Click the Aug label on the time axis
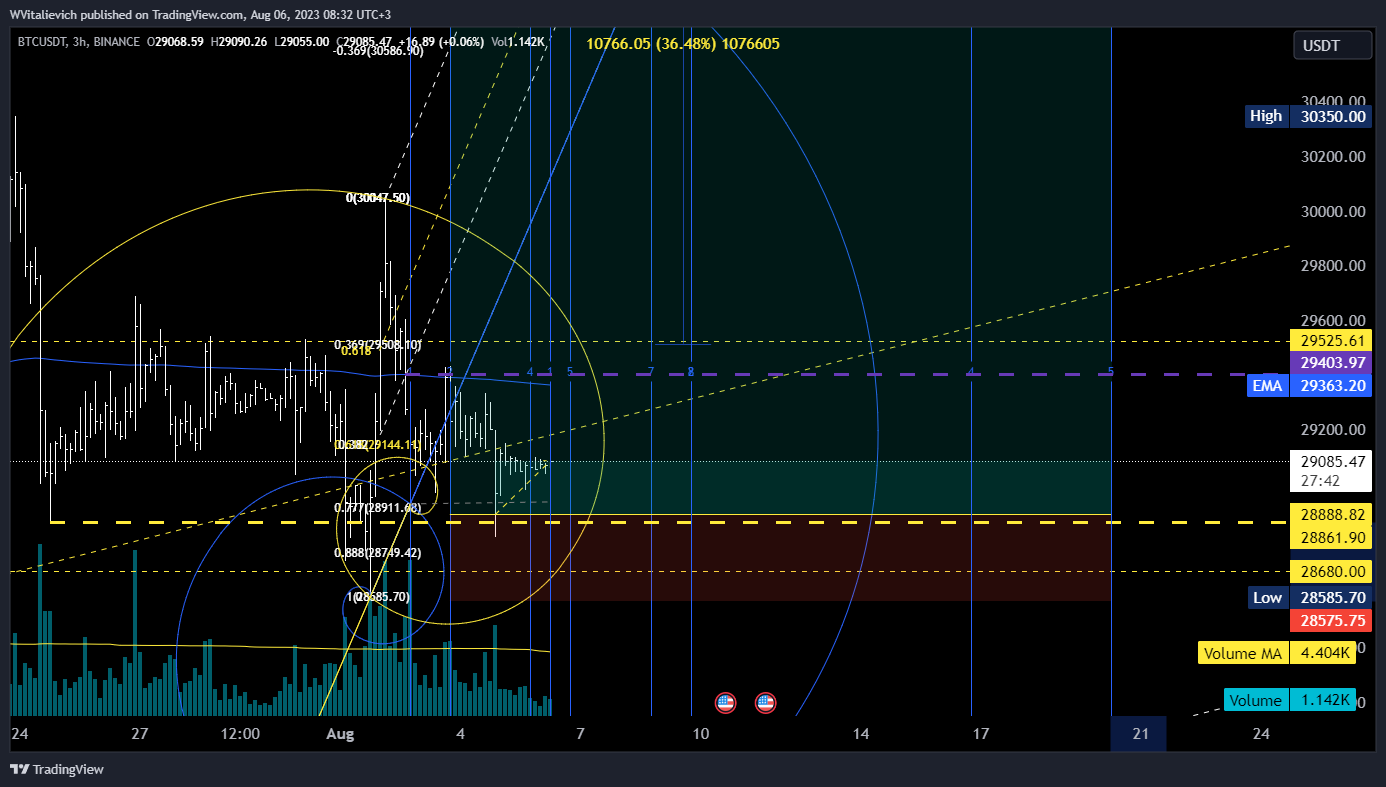Image resolution: width=1386 pixels, height=787 pixels. pos(341,734)
